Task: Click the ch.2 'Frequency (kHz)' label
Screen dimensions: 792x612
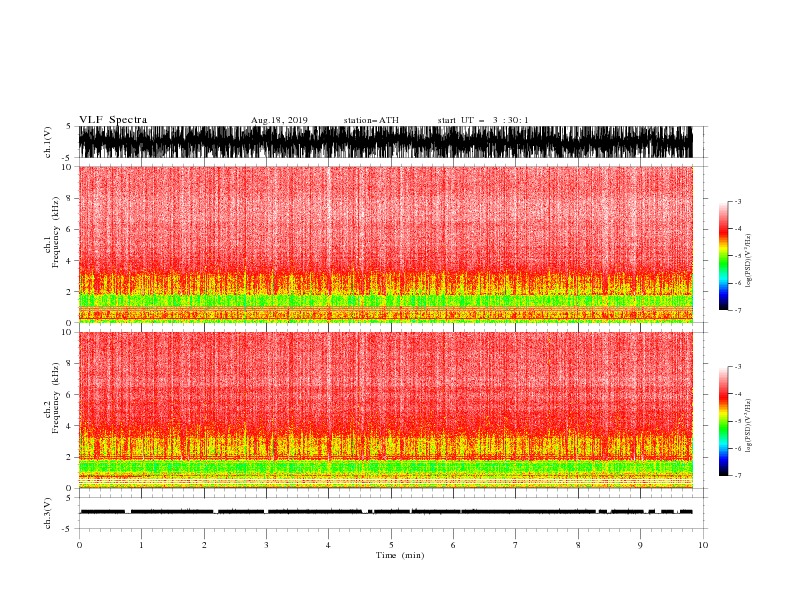Action: (x=56, y=398)
